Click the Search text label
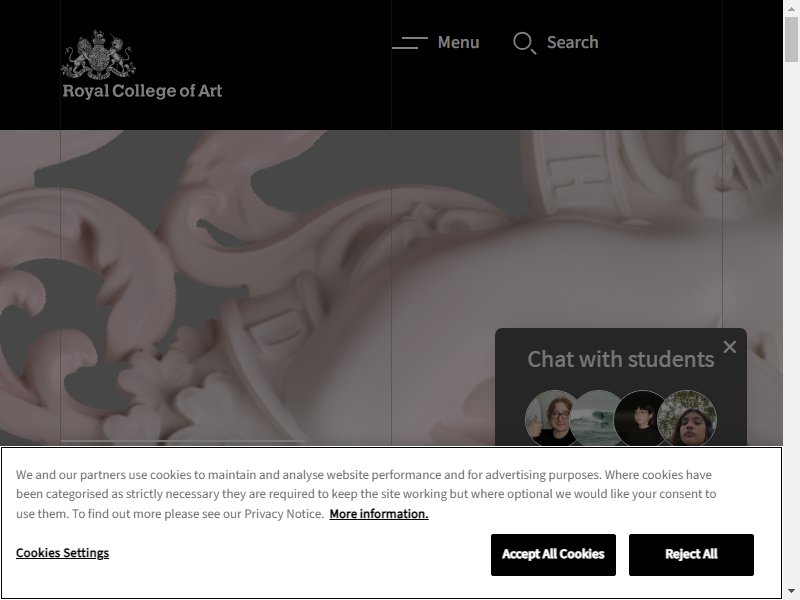800x600 pixels. 572,42
